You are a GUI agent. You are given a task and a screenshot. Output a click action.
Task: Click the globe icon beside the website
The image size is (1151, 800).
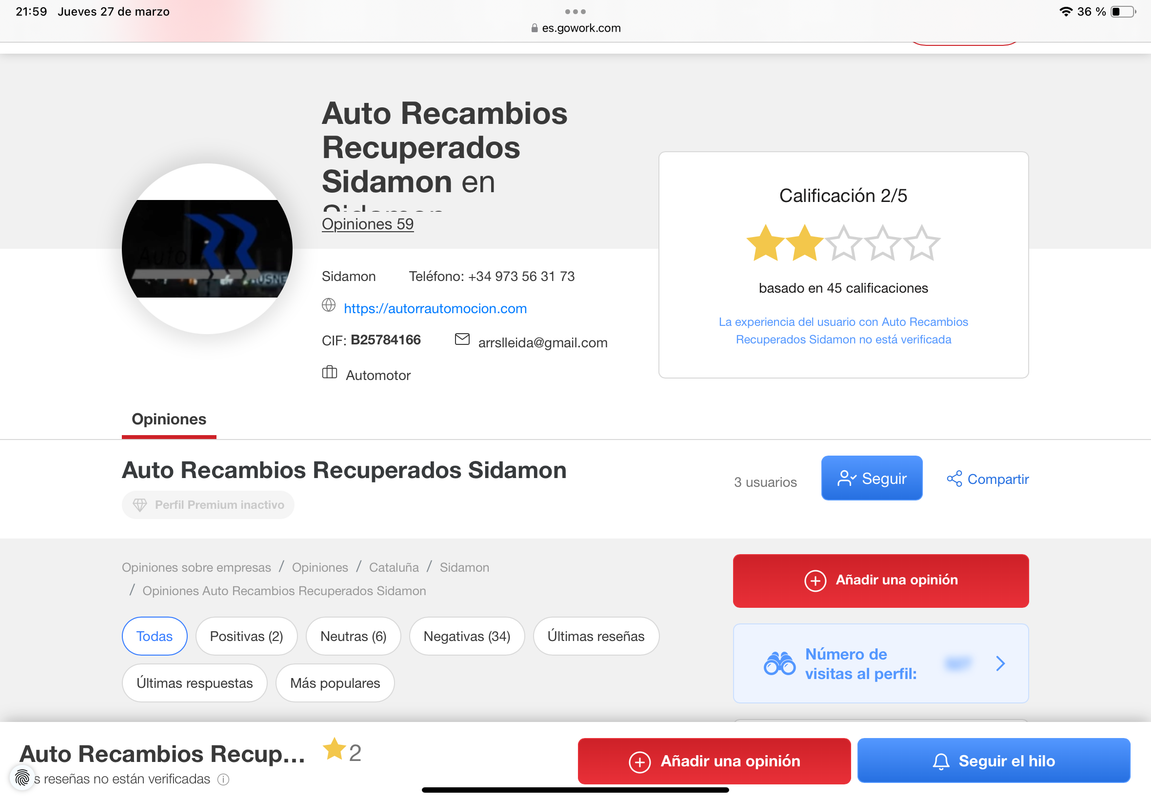pos(329,305)
